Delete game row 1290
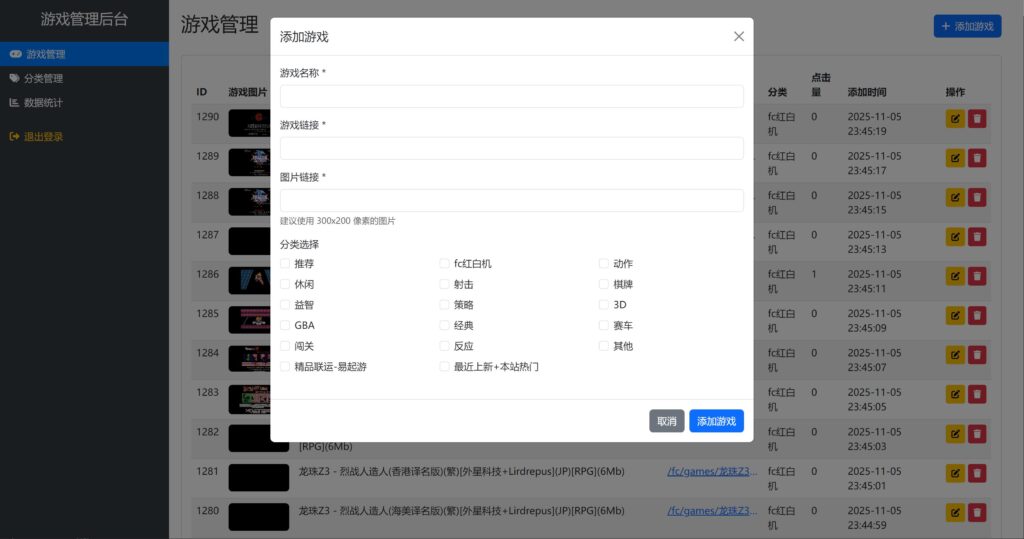Viewport: 1024px width, 539px height. [x=977, y=119]
